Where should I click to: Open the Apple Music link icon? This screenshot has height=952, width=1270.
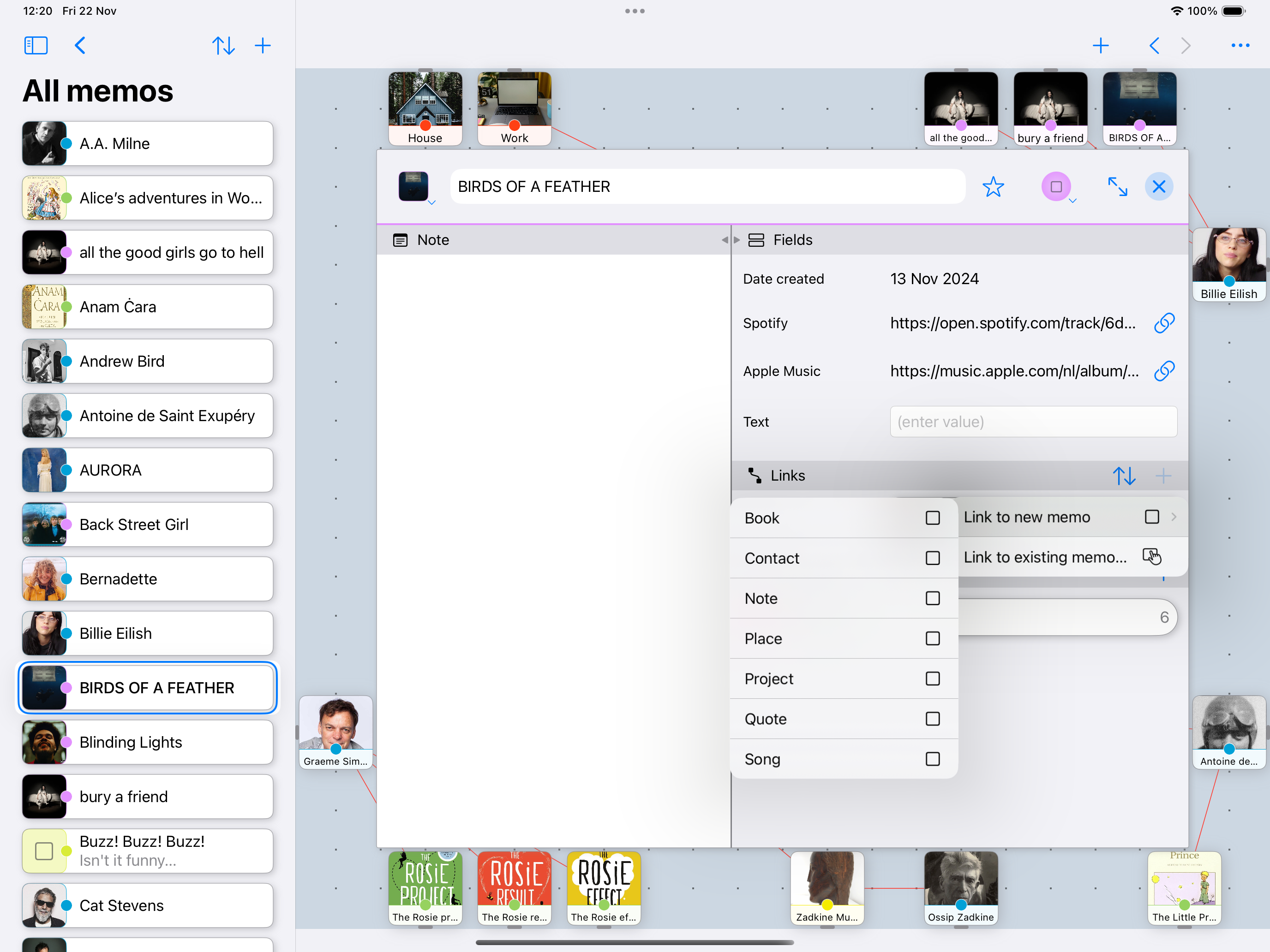tap(1164, 371)
